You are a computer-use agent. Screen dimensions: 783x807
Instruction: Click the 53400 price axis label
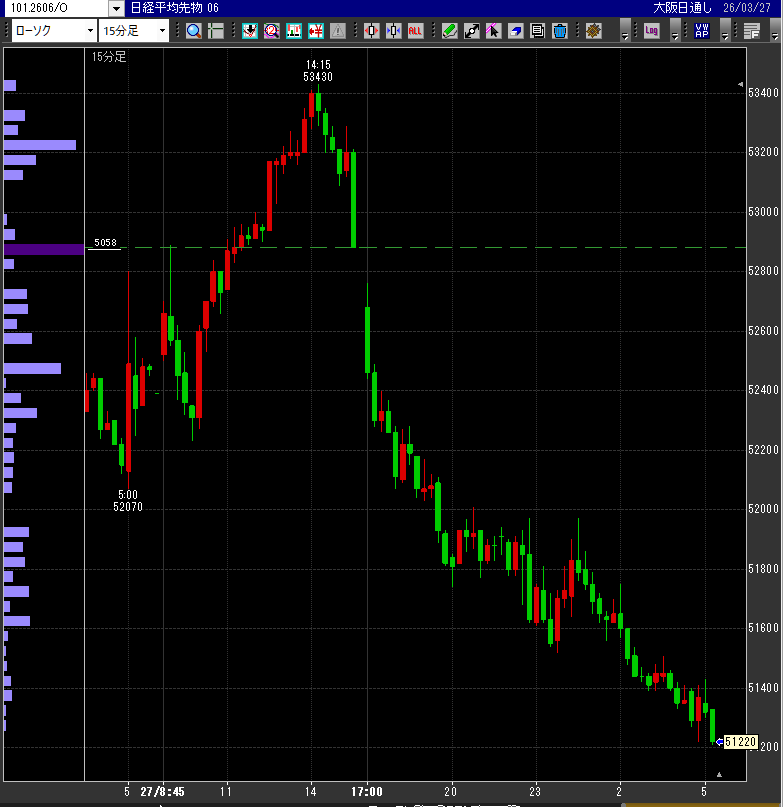pos(763,93)
